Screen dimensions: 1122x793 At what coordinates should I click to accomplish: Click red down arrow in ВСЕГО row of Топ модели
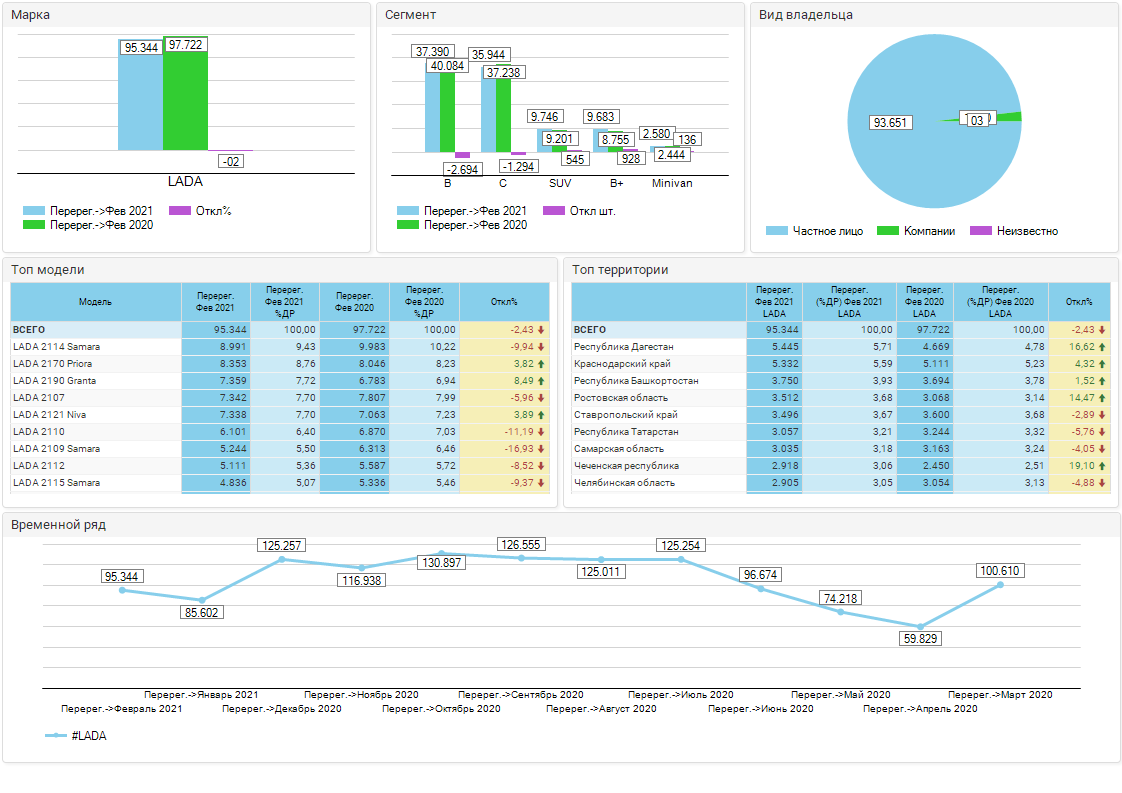[x=541, y=330]
